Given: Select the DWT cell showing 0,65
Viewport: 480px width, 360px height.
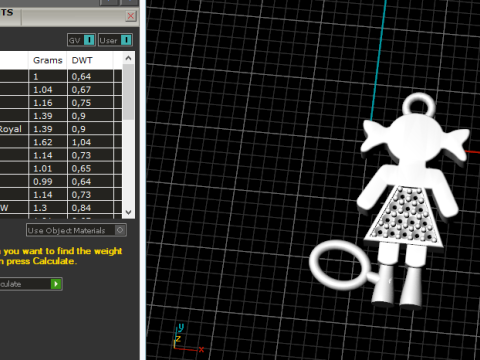Looking at the screenshot, I should (90, 169).
